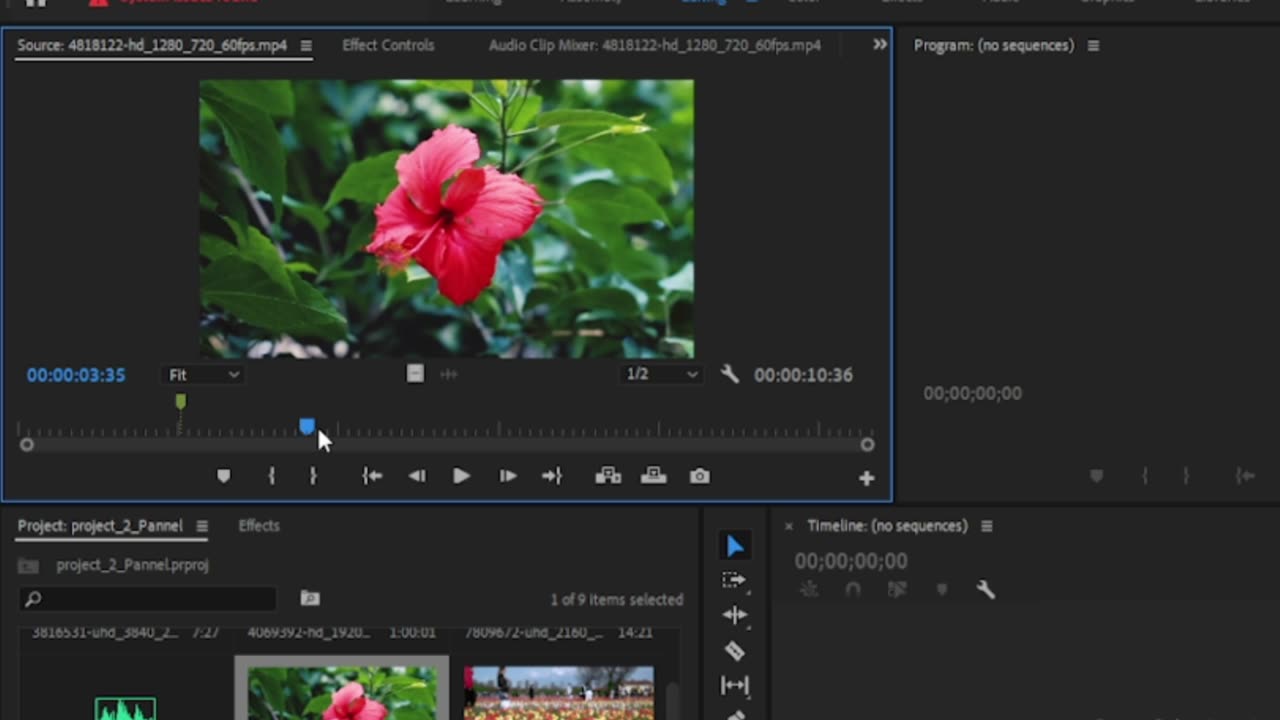Select the Ripple Edit tool
The height and width of the screenshot is (720, 1280).
(734, 615)
